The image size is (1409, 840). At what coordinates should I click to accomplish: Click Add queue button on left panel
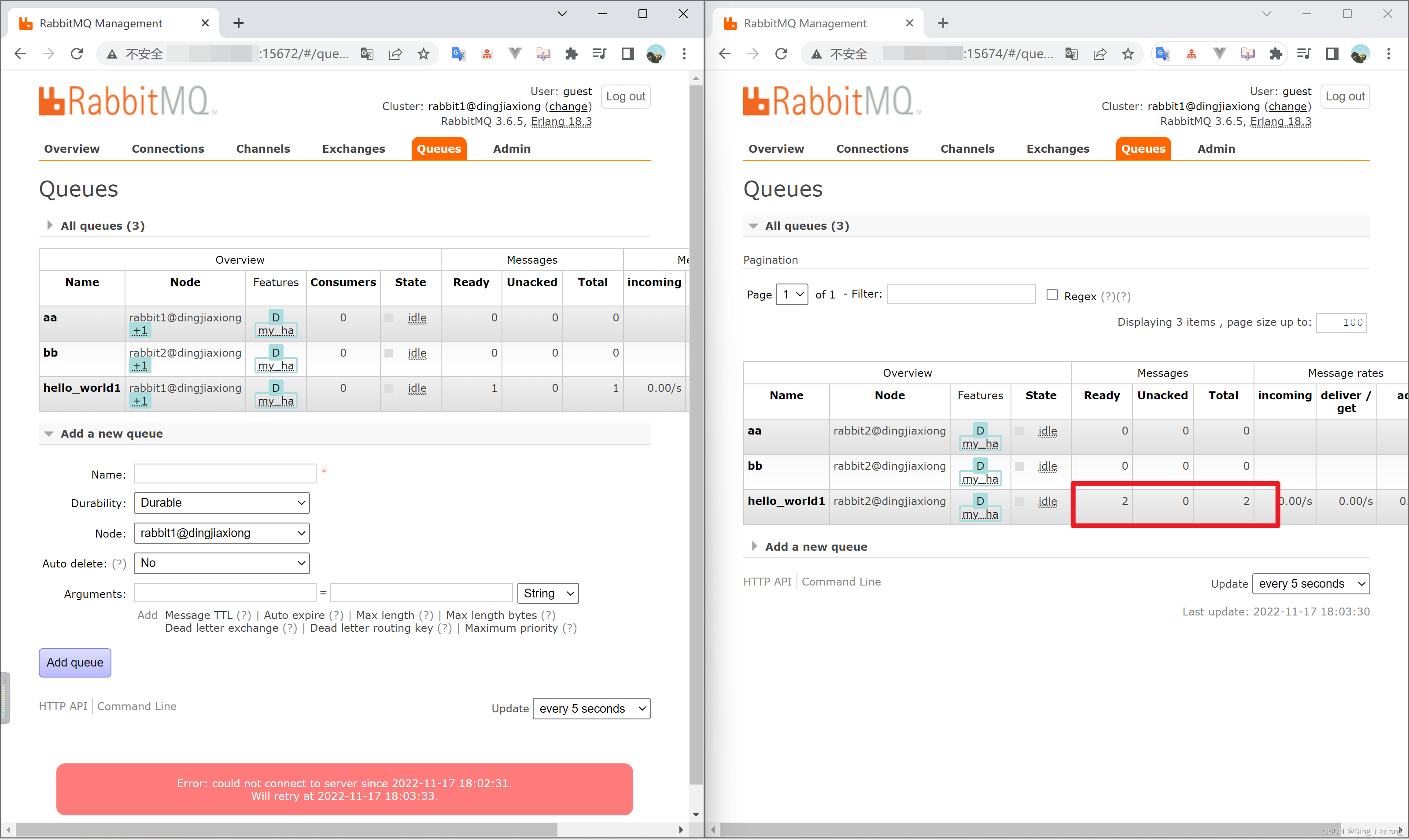[x=75, y=661]
